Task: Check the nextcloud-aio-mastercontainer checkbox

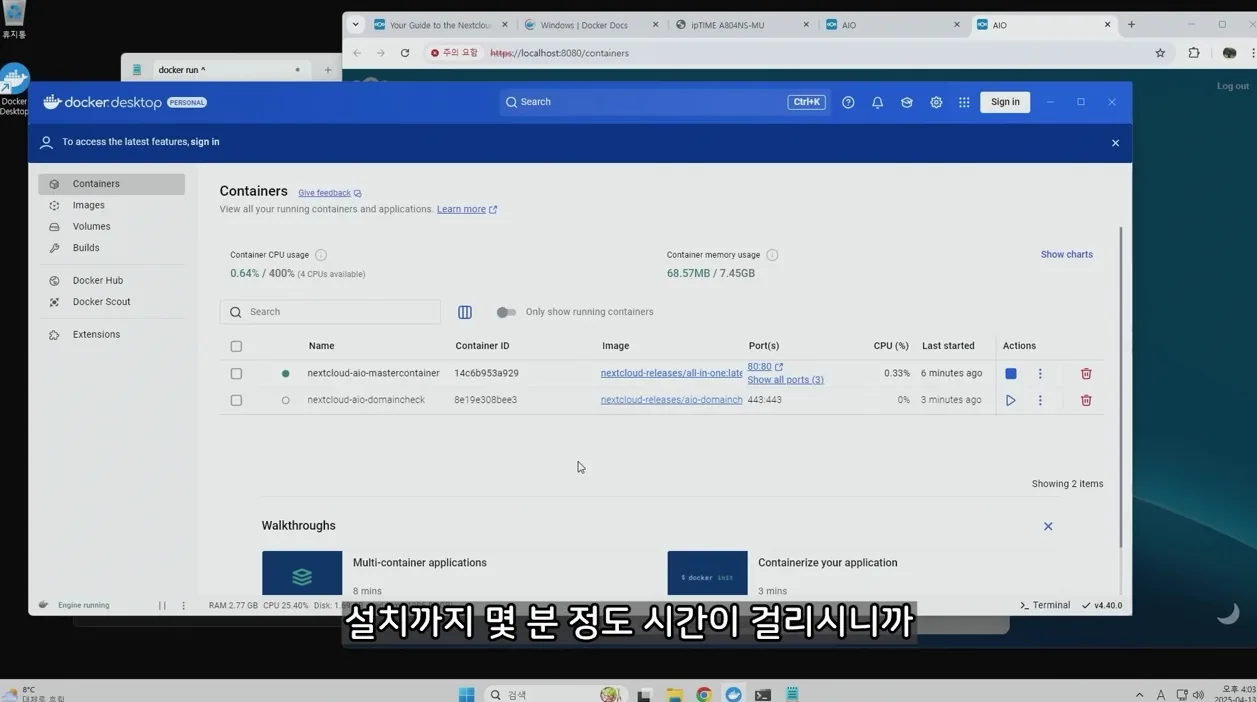Action: pos(236,373)
